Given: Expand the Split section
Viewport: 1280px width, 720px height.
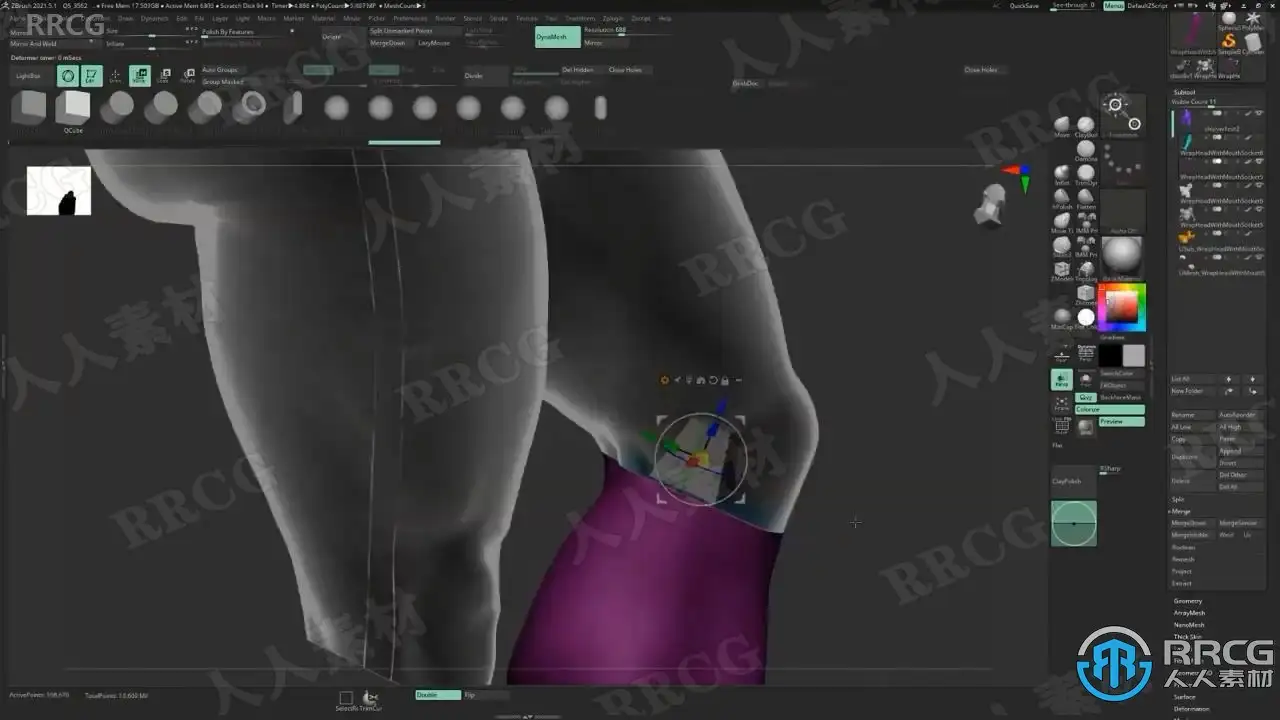Looking at the screenshot, I should [x=1178, y=499].
